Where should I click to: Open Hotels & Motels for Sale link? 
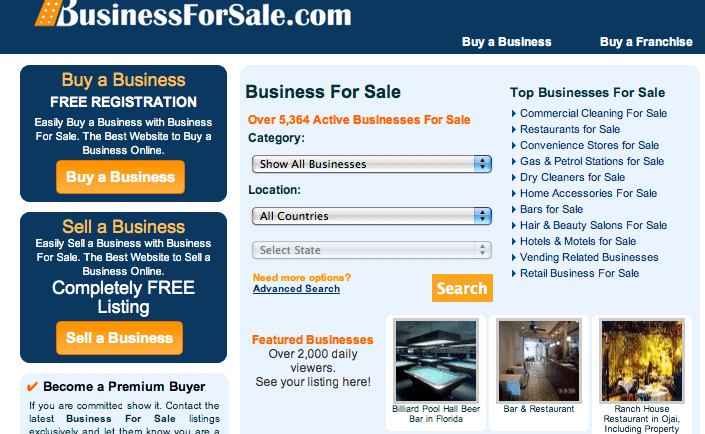pyautogui.click(x=578, y=242)
